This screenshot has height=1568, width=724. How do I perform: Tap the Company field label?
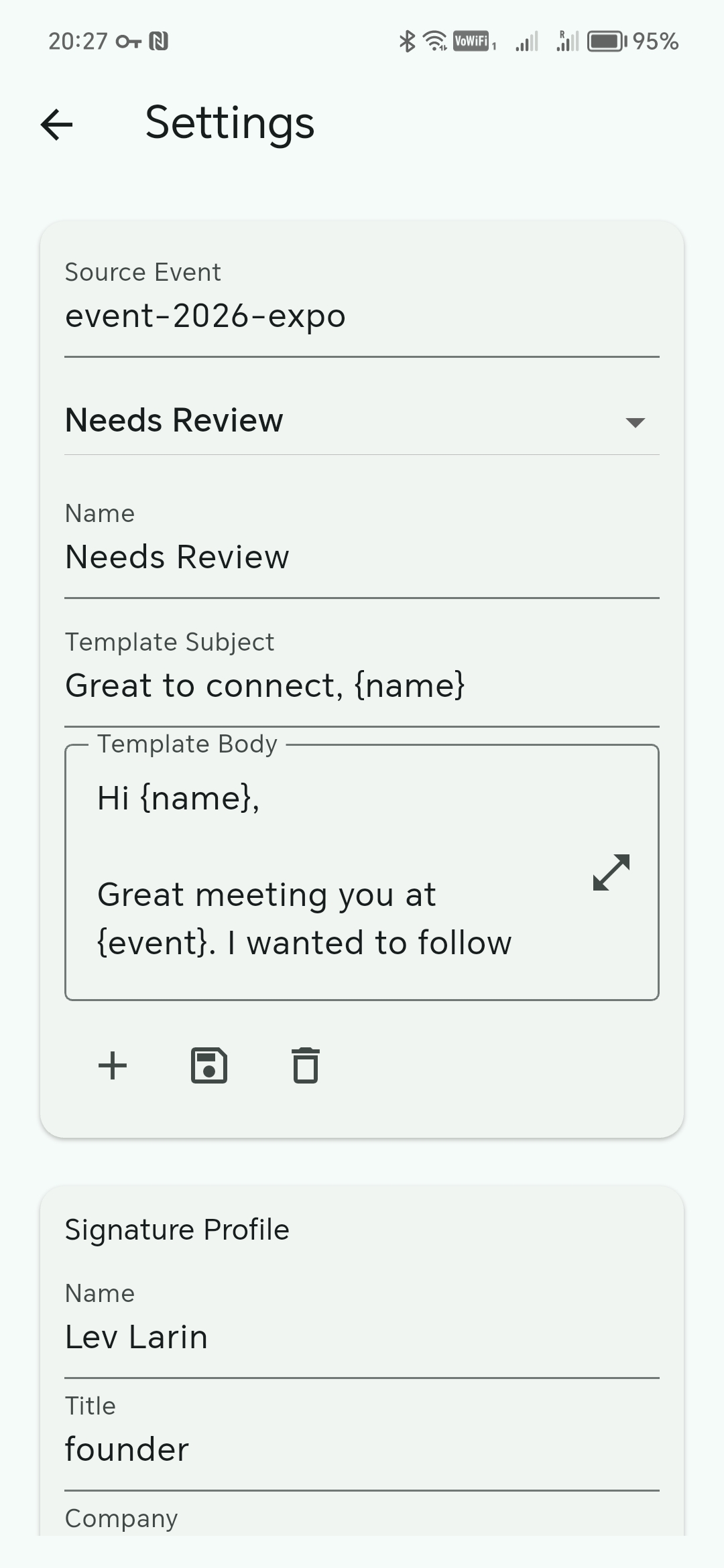coord(121,1518)
